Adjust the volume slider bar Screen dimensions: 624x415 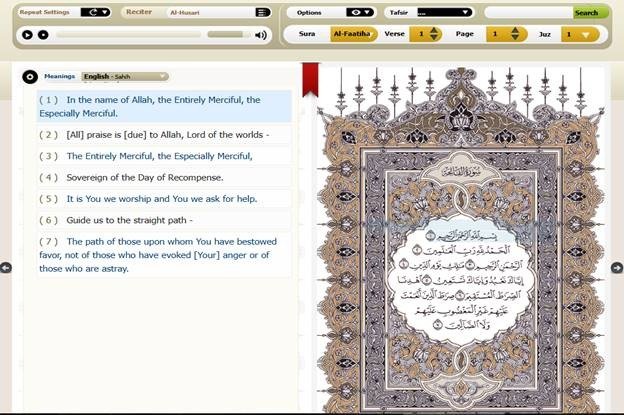click(228, 35)
